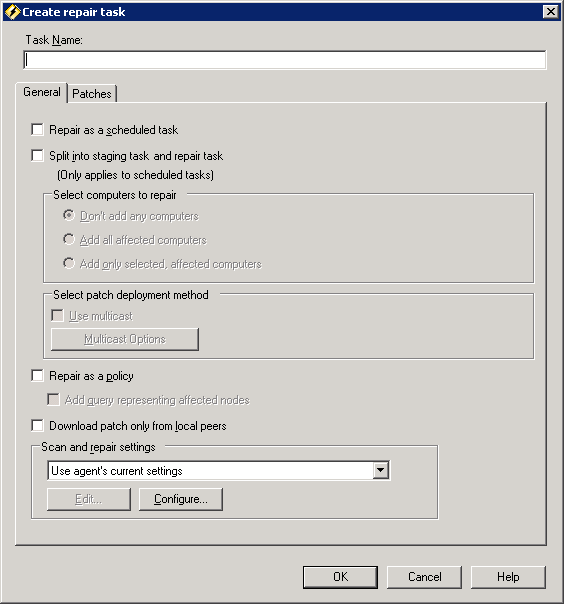Click the LANDesk icon in title bar
This screenshot has width=564, height=604.
(12, 12)
